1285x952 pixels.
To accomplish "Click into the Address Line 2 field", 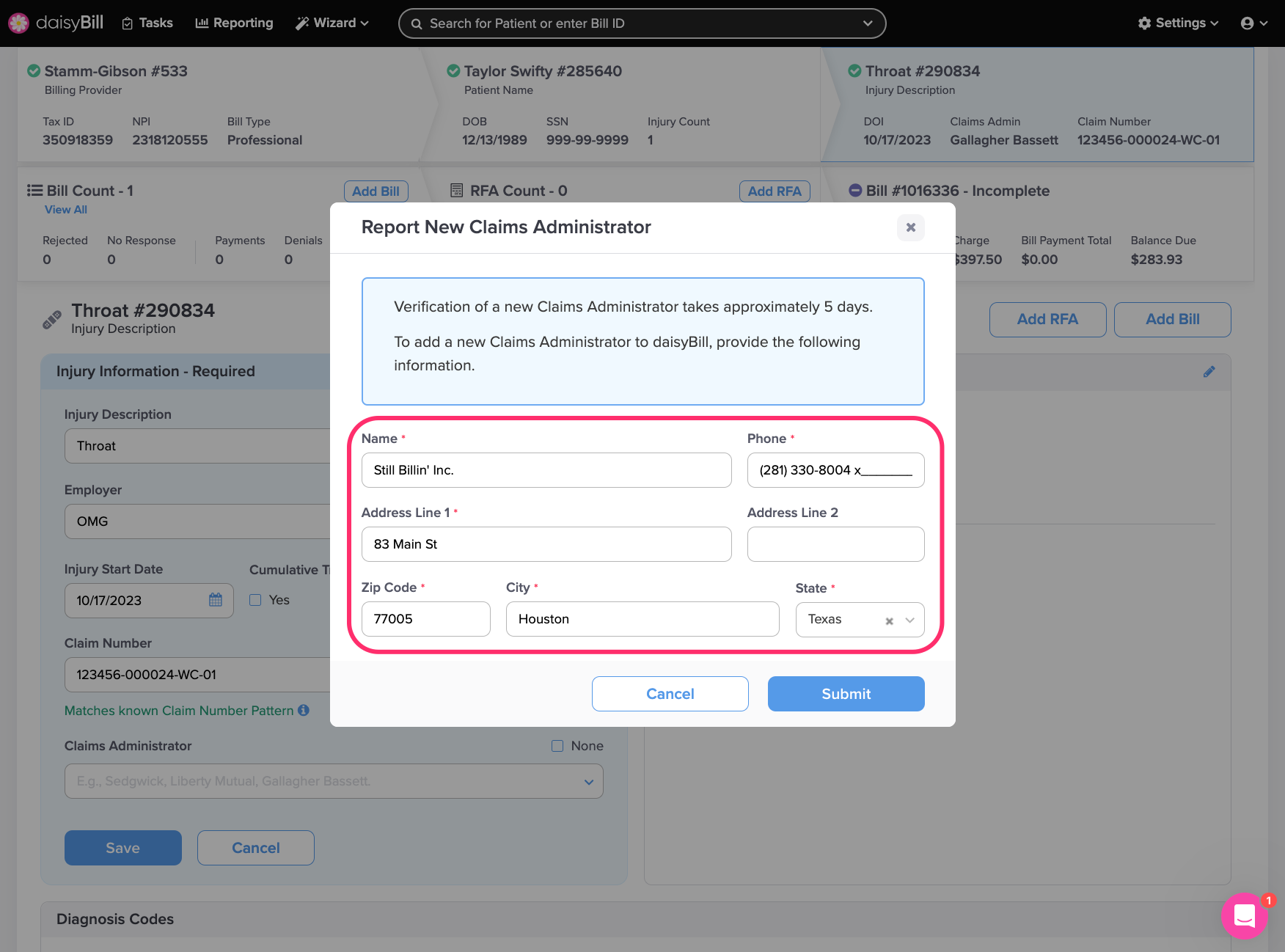I will click(835, 544).
